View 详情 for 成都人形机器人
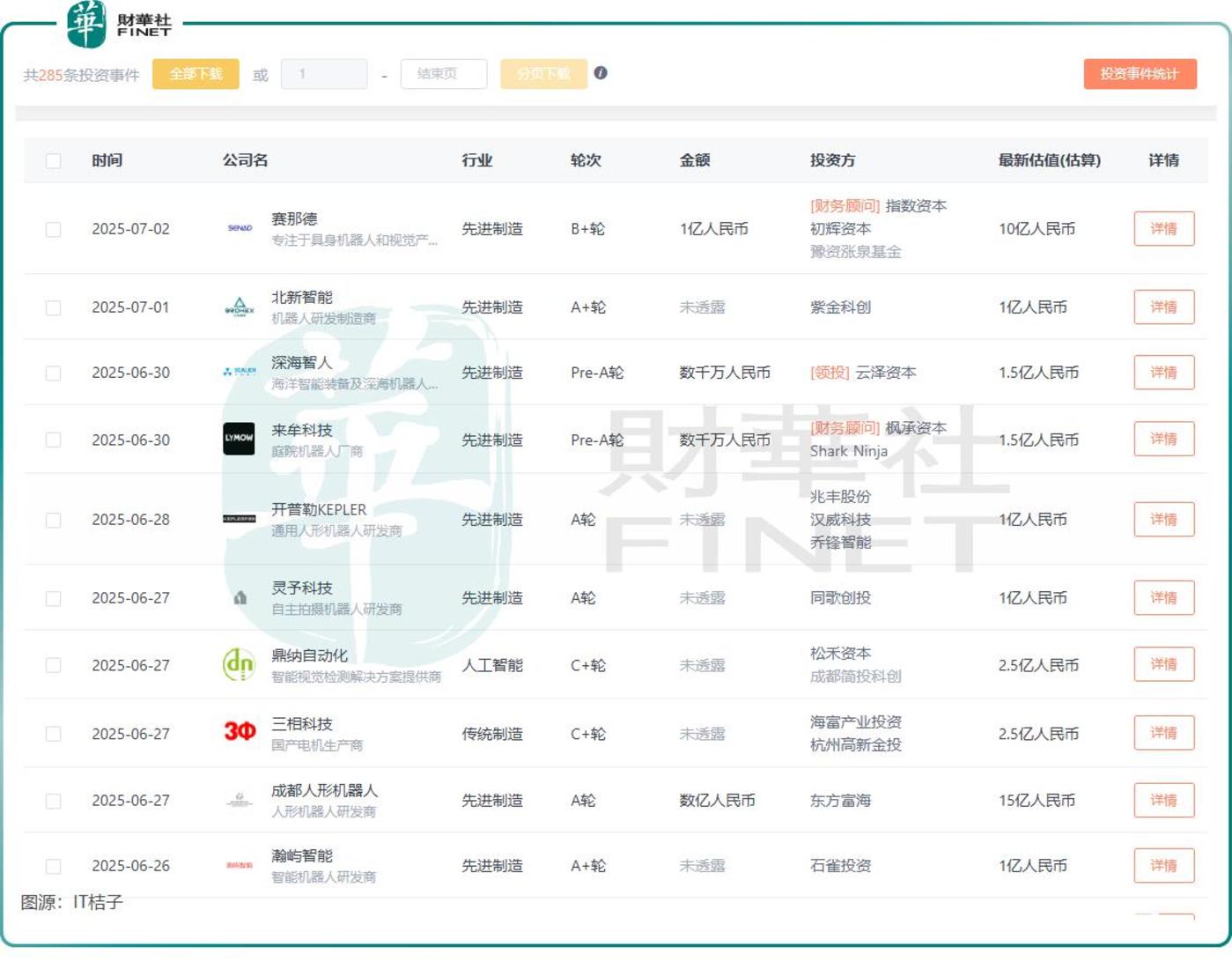Viewport: 1232px width, 969px height. 1163,800
